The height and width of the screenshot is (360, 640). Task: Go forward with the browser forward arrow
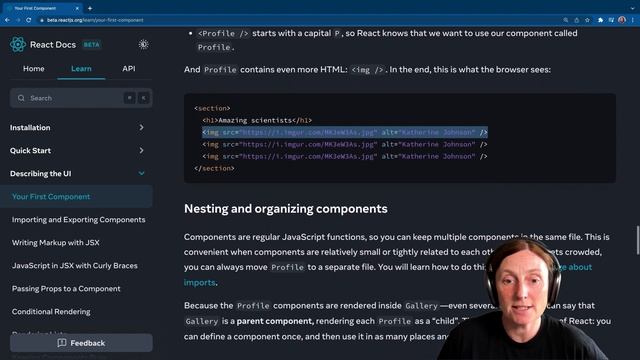[x=18, y=20]
